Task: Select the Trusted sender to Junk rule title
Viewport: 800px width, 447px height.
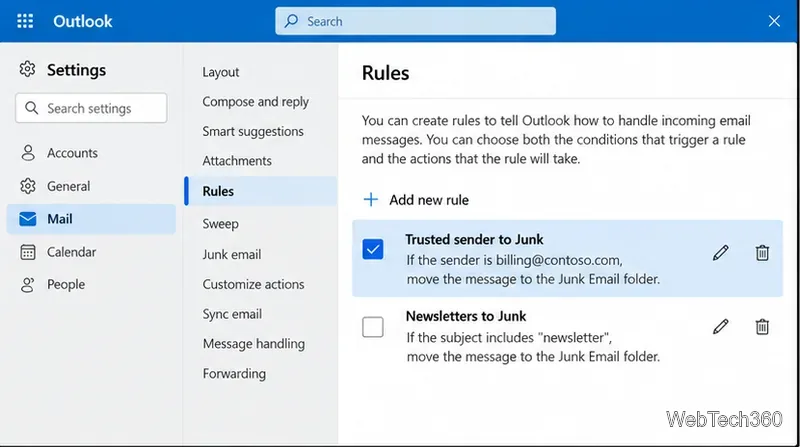Action: tap(474, 239)
